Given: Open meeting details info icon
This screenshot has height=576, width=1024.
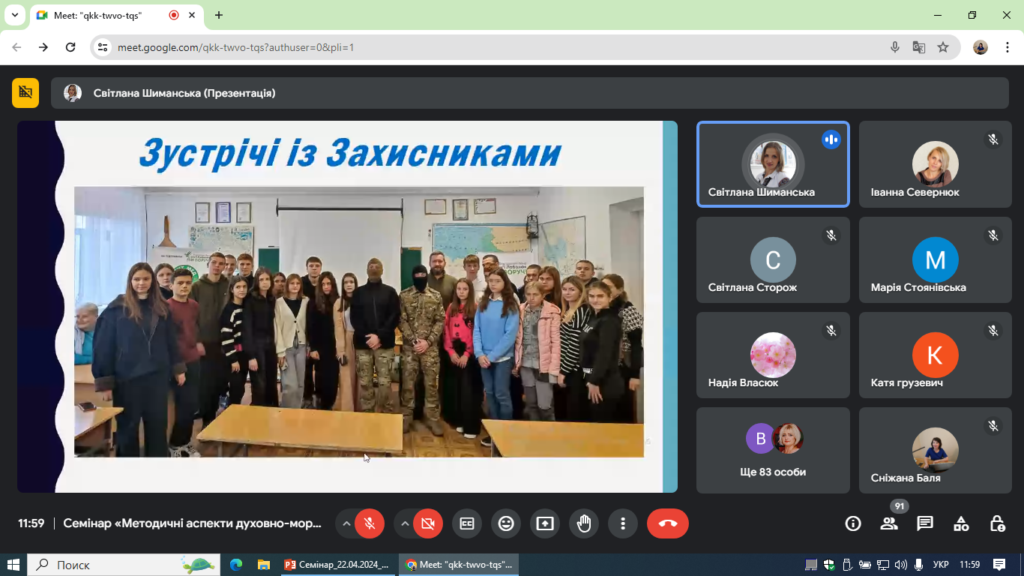Looking at the screenshot, I should tap(853, 524).
